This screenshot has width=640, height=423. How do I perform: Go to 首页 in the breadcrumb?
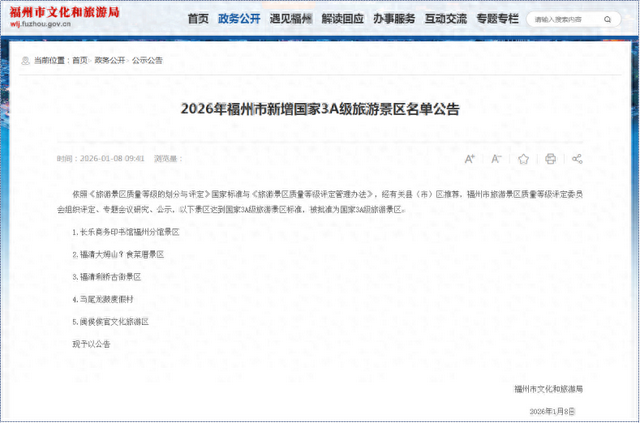[80, 61]
